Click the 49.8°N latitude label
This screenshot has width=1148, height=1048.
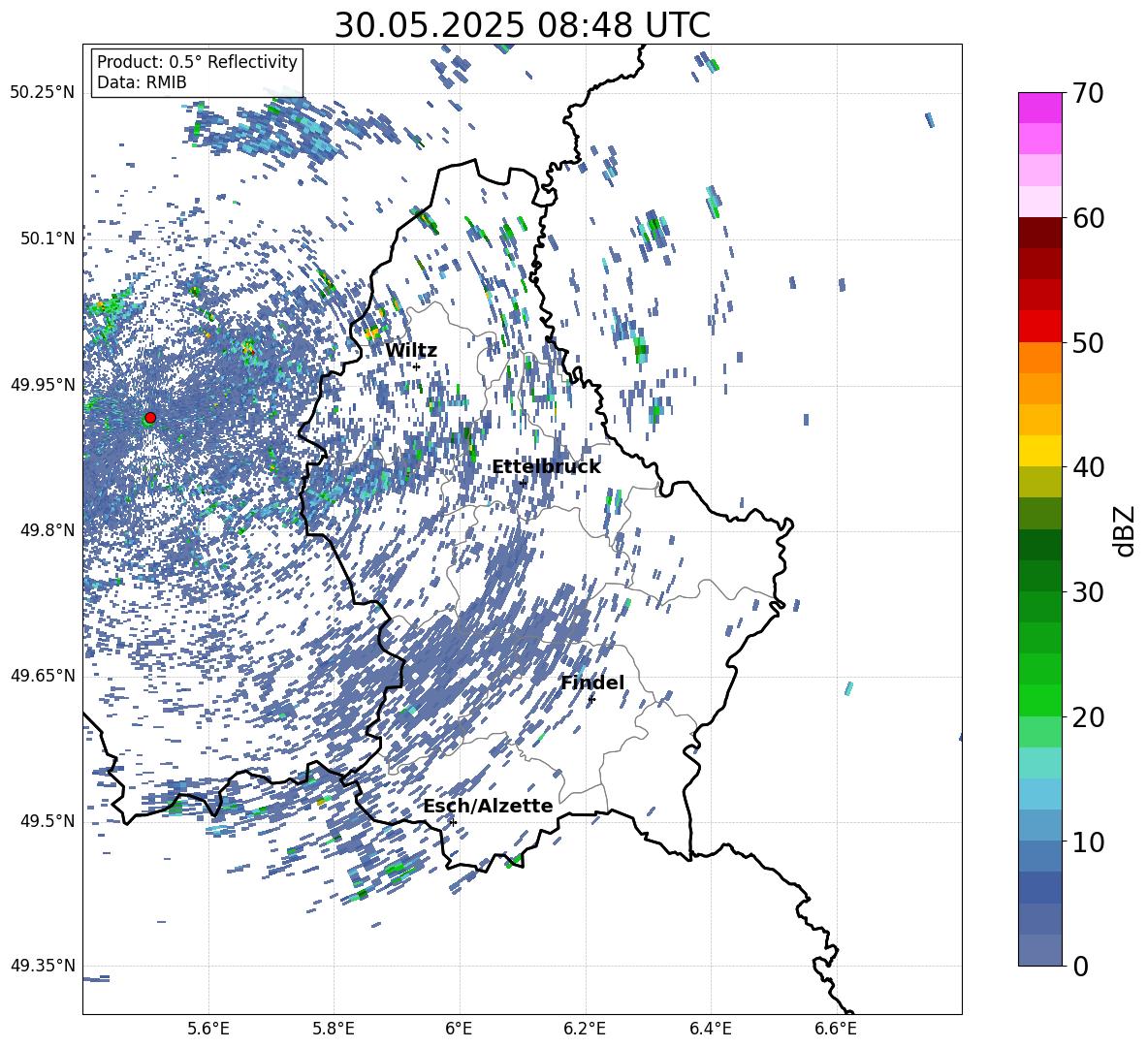click(47, 530)
